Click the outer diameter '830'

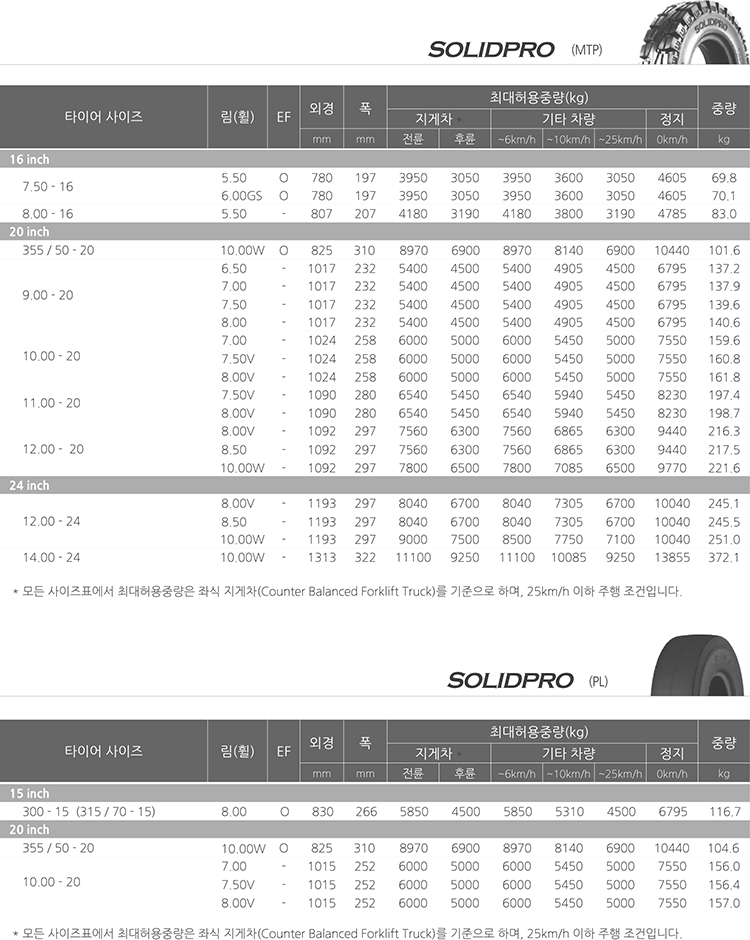[323, 811]
